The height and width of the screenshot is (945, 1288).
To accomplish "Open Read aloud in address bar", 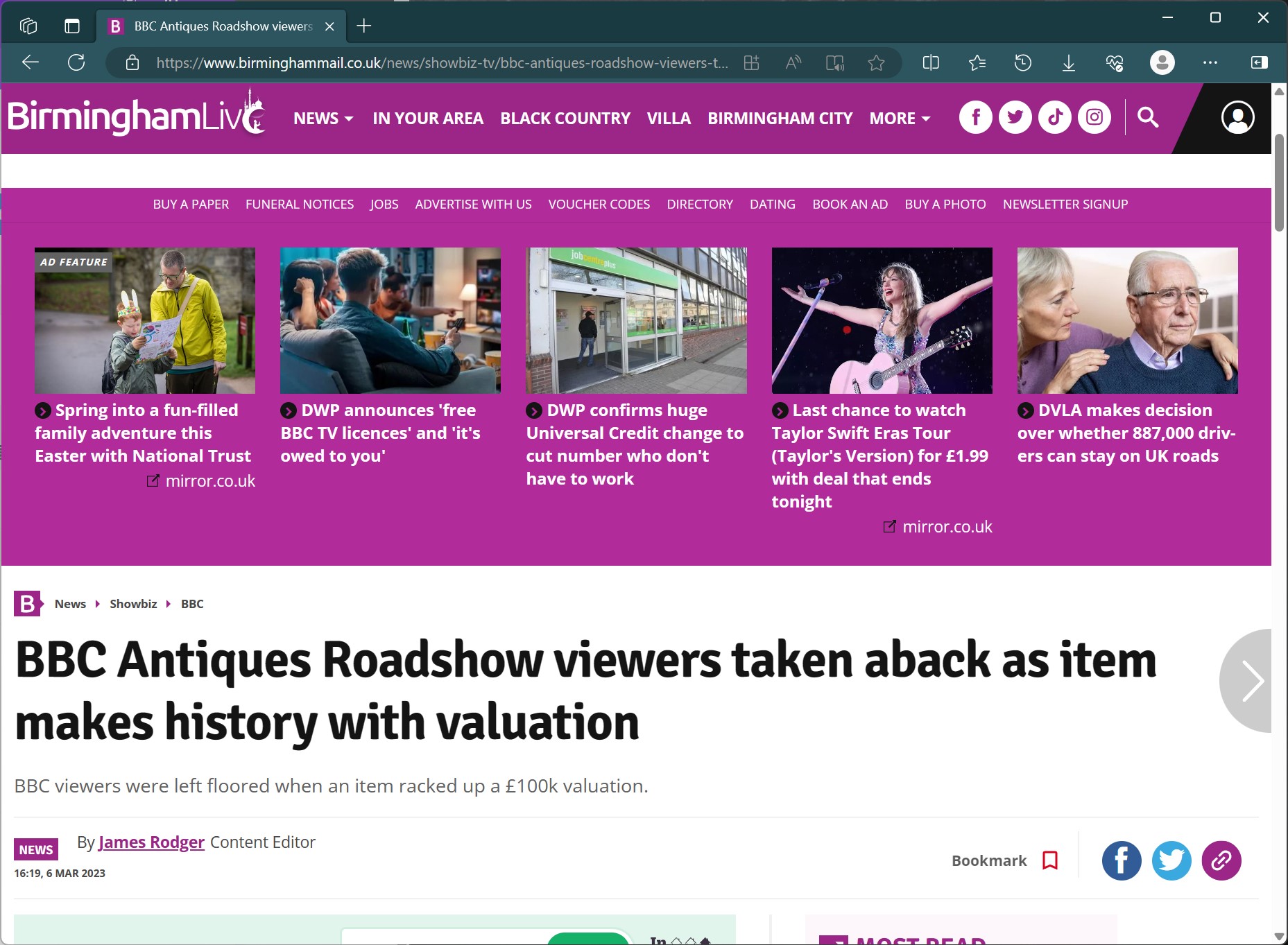I will click(793, 63).
